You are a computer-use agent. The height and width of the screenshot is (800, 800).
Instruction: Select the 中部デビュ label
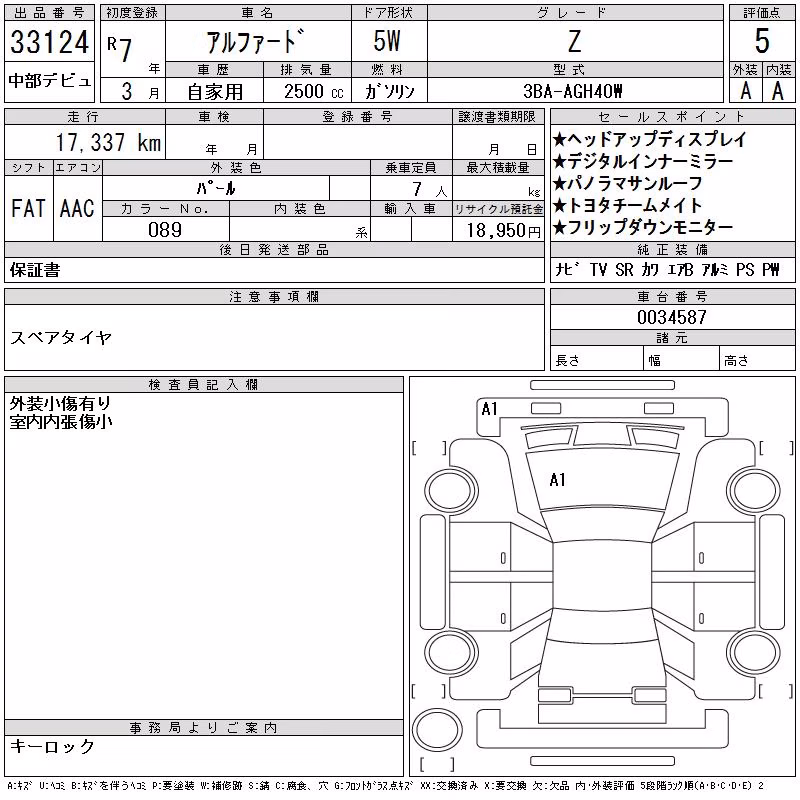(x=49, y=80)
